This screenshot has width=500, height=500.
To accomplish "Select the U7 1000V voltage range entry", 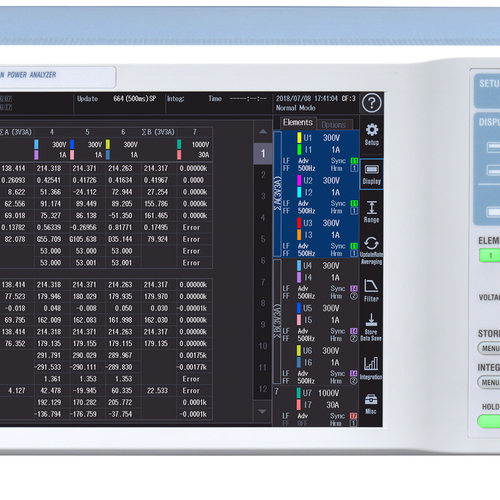I will [318, 393].
